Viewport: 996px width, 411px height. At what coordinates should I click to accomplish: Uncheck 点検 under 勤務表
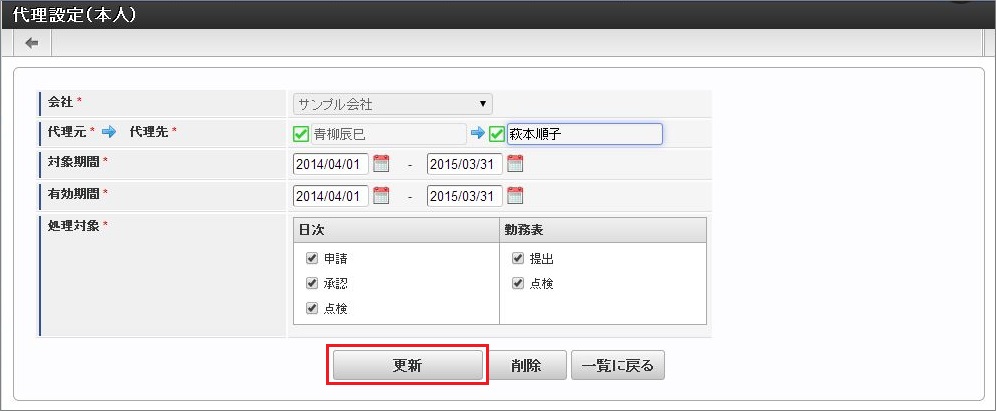[x=518, y=283]
